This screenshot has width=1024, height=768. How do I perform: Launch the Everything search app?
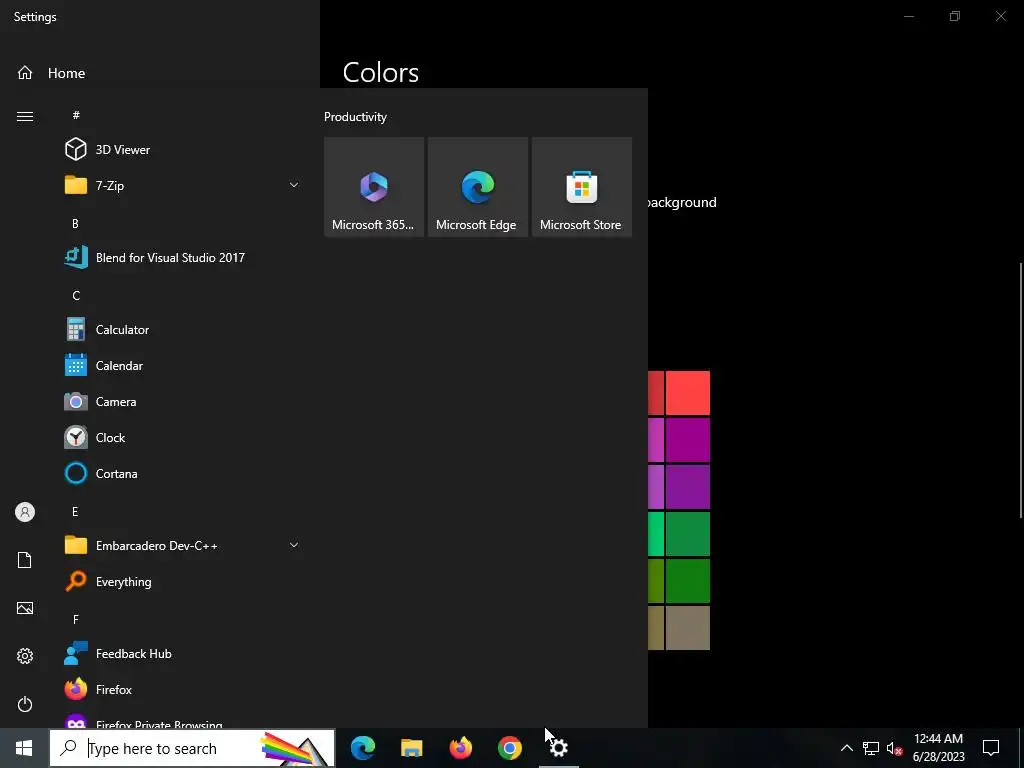click(x=183, y=581)
